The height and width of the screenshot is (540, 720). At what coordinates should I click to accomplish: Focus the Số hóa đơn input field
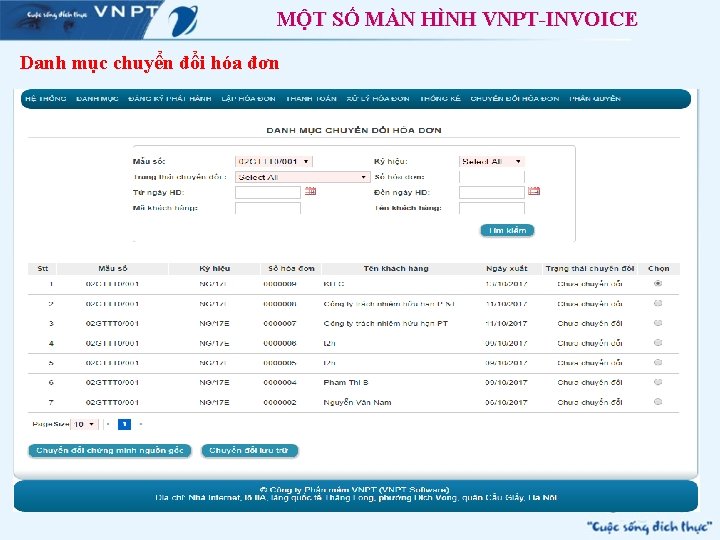[x=492, y=177]
